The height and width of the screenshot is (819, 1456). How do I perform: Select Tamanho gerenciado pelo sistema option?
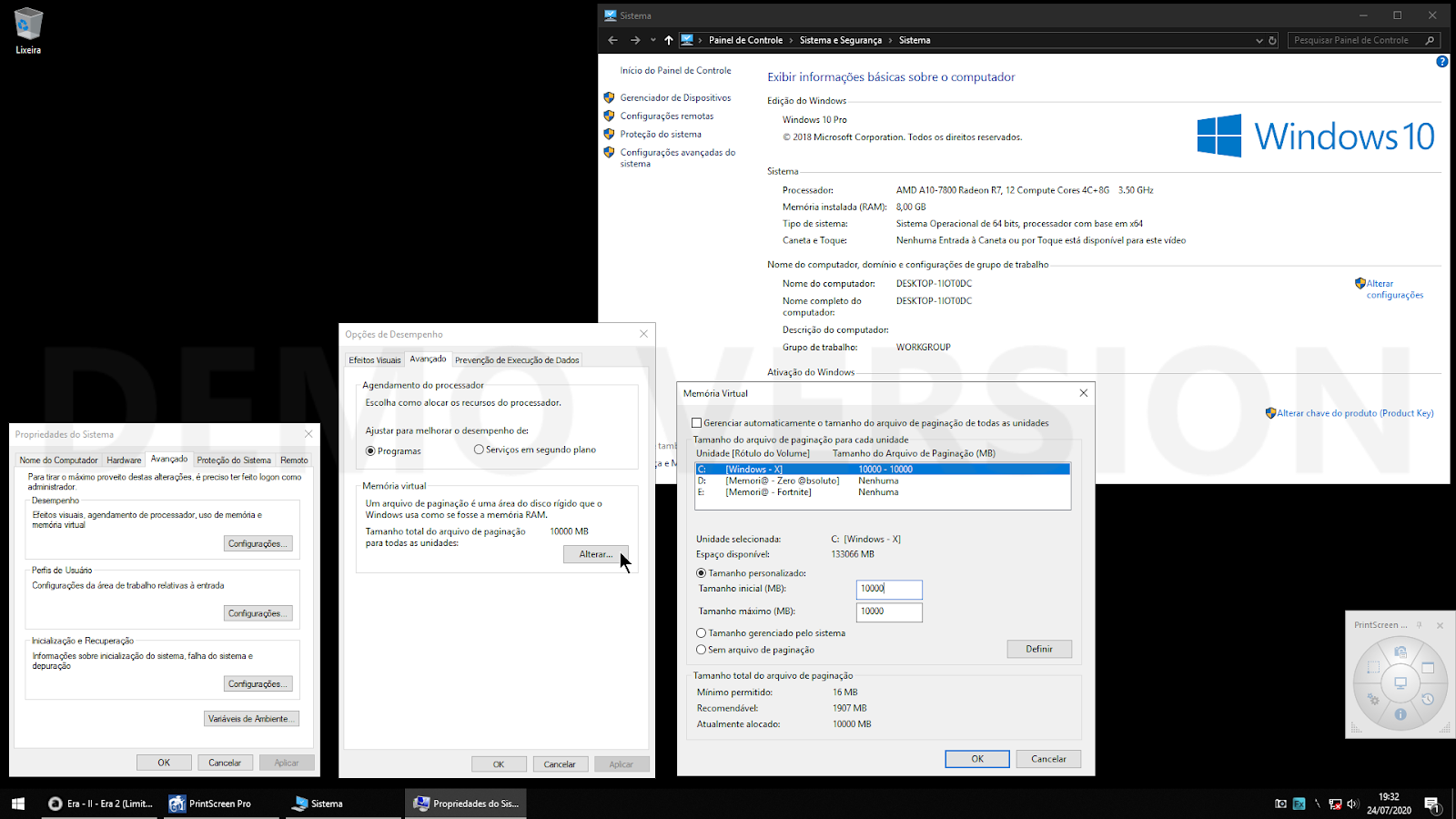(701, 633)
